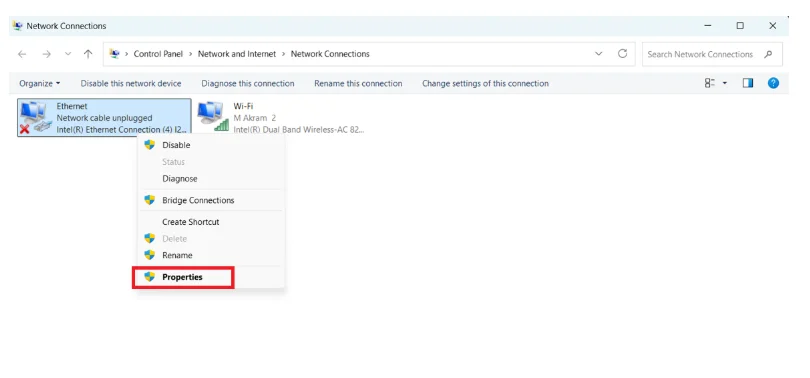Click Disable this network device
This screenshot has height=378, width=810.
point(131,83)
